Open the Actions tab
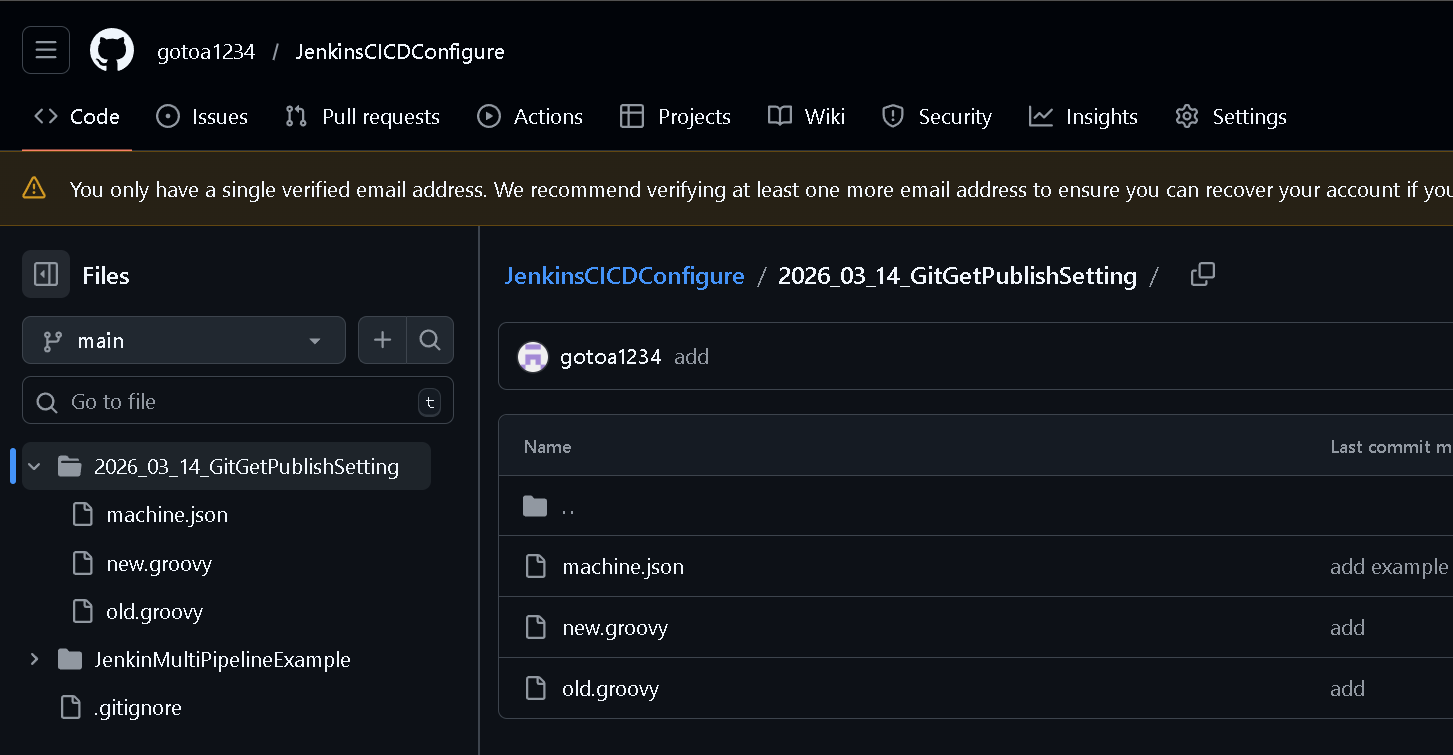Screen dimensions: 1453x755 point(530,117)
